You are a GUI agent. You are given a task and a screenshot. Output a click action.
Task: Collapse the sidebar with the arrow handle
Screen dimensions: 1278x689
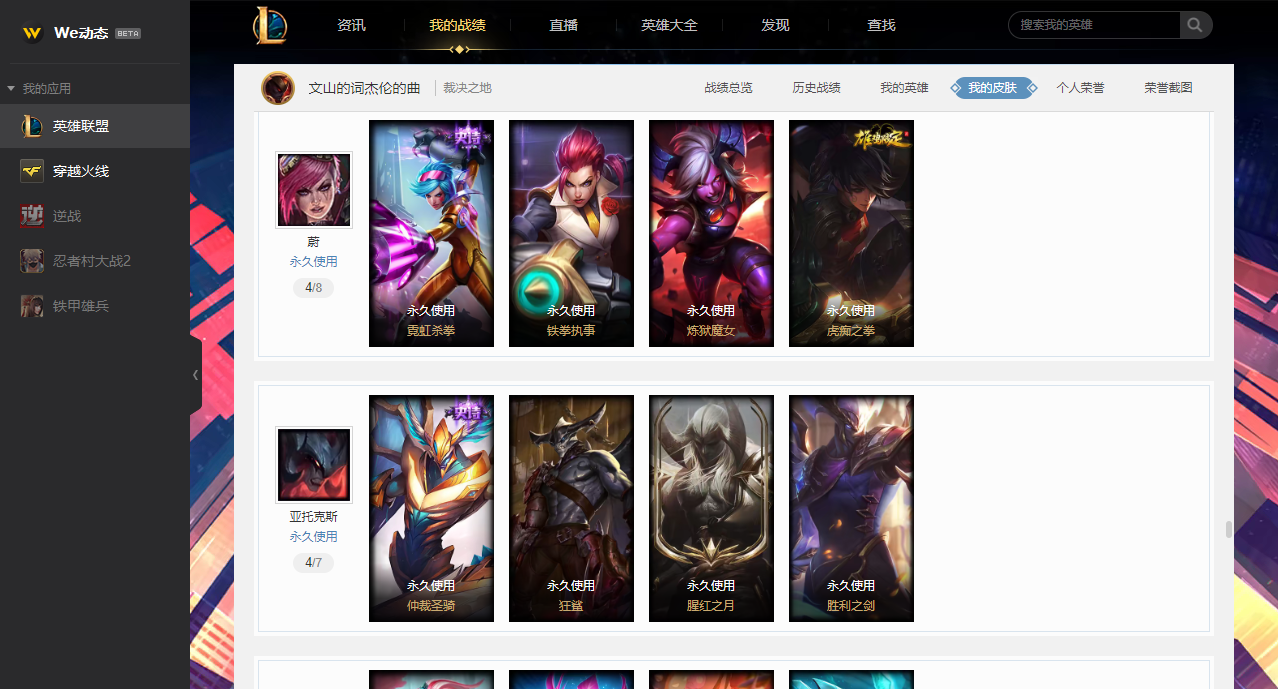pyautogui.click(x=196, y=375)
